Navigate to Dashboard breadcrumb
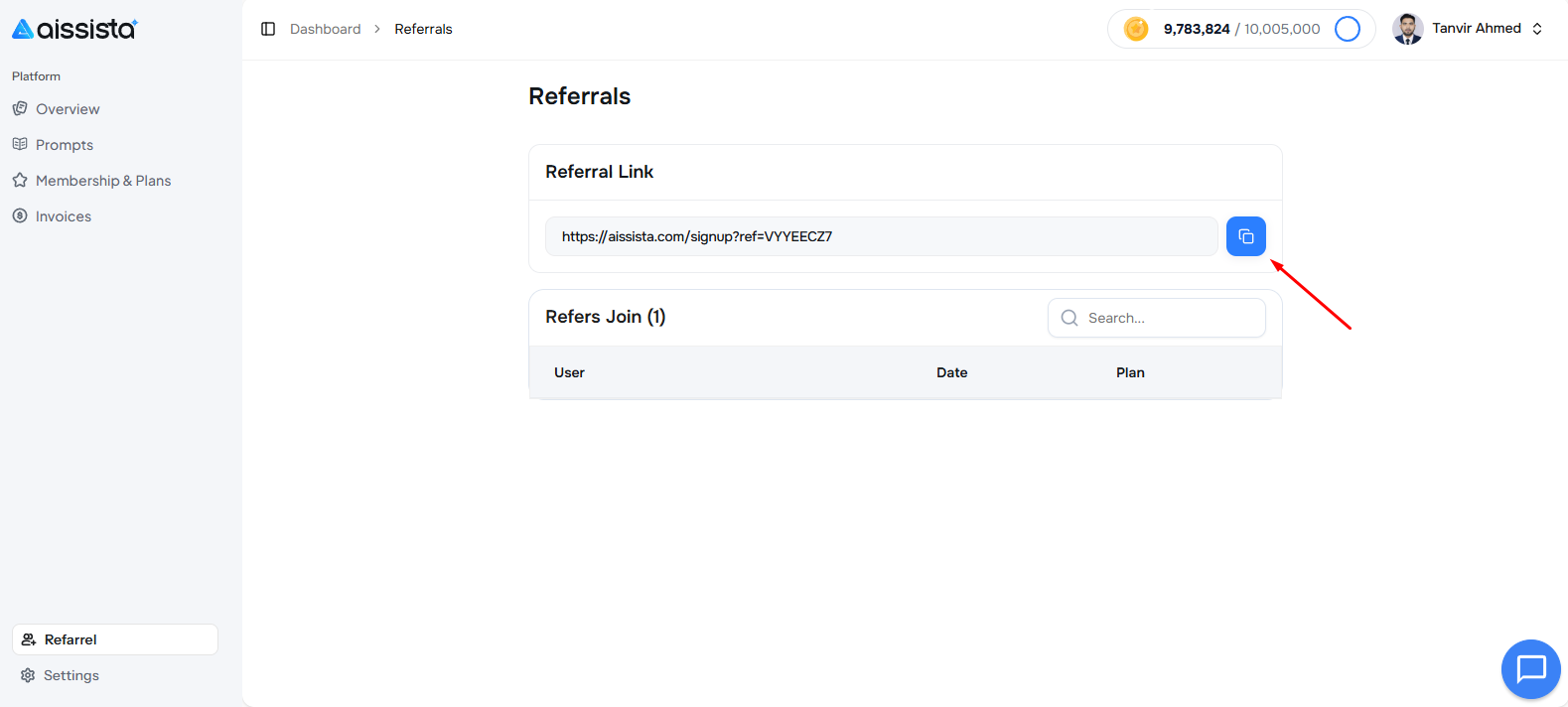This screenshot has height=707, width=1568. (325, 29)
